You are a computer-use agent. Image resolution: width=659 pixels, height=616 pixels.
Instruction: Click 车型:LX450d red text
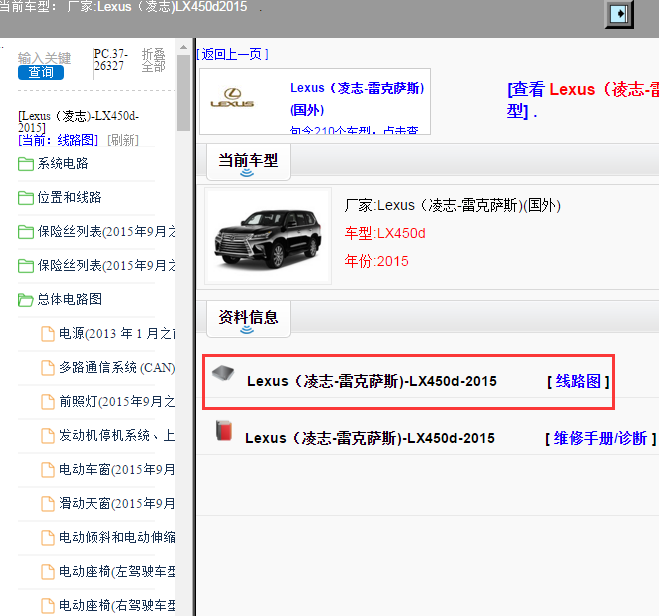point(385,233)
